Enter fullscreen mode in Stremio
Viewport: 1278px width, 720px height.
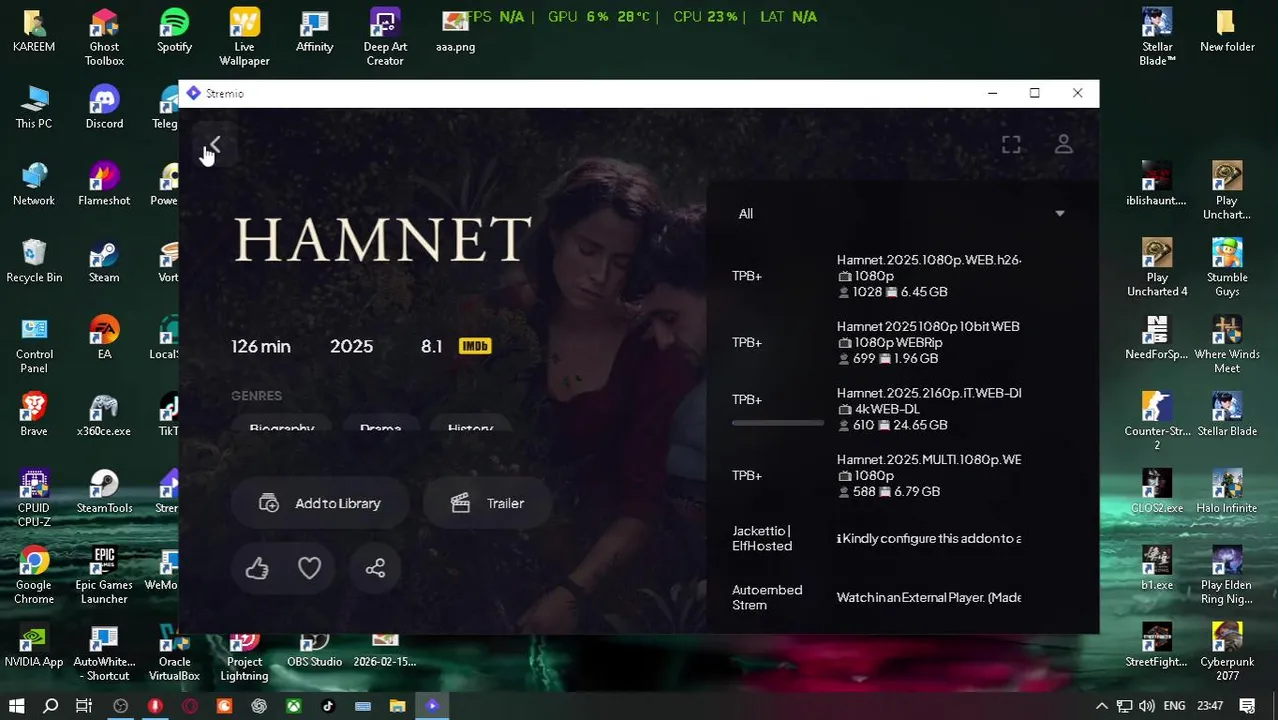(1011, 145)
